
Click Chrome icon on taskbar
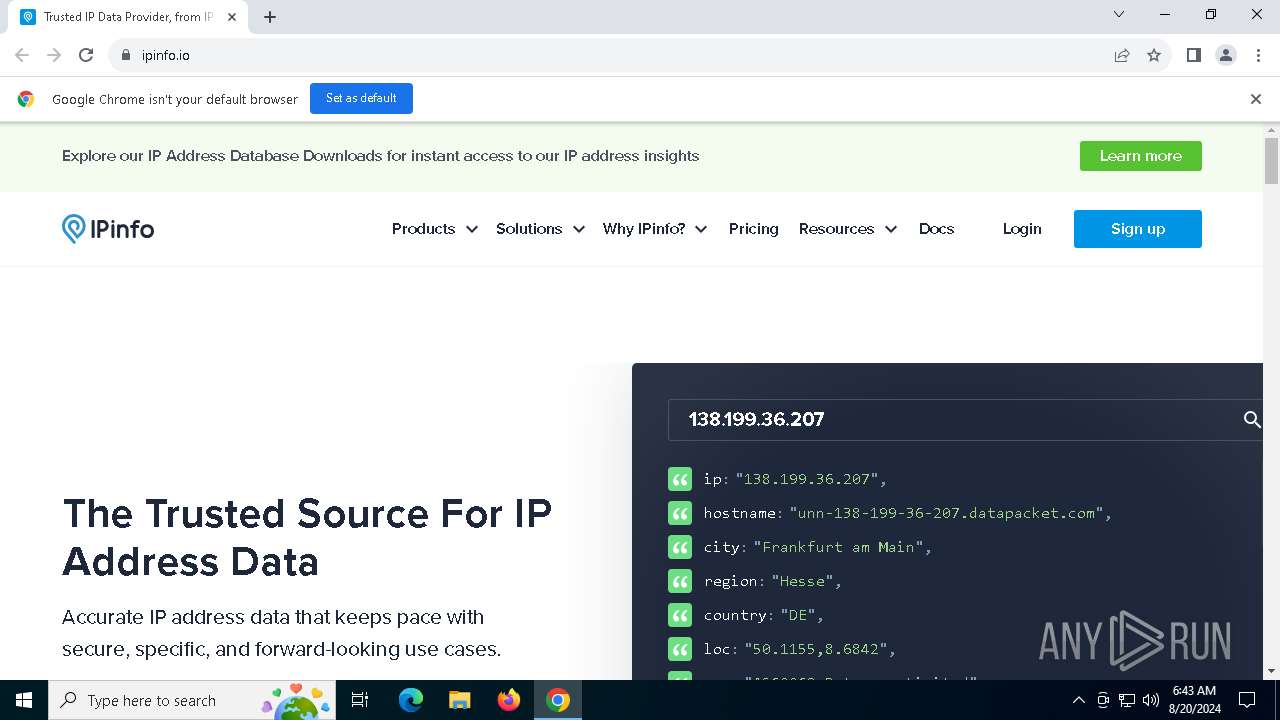click(x=558, y=700)
